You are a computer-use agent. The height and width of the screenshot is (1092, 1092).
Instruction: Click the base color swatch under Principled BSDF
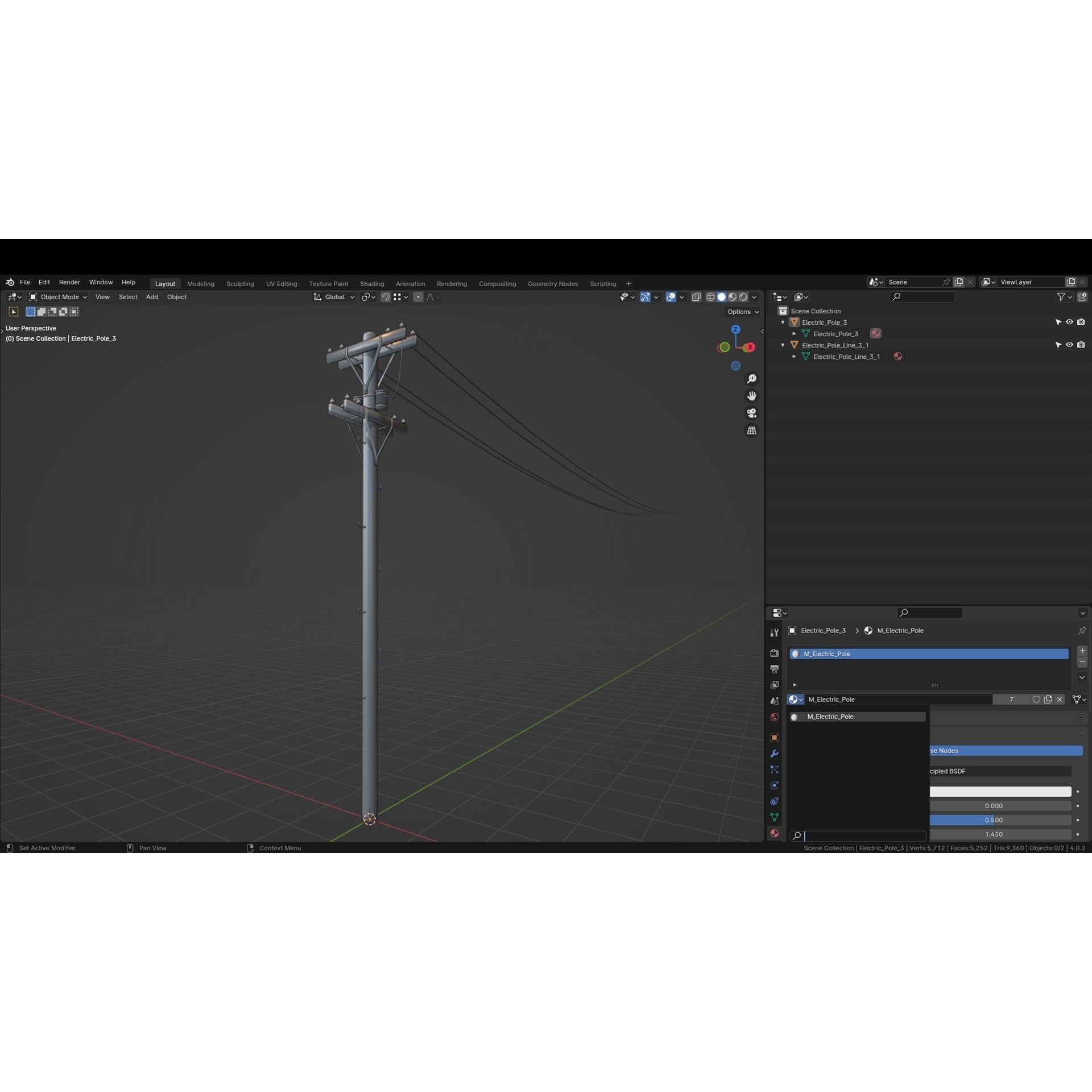(1000, 792)
